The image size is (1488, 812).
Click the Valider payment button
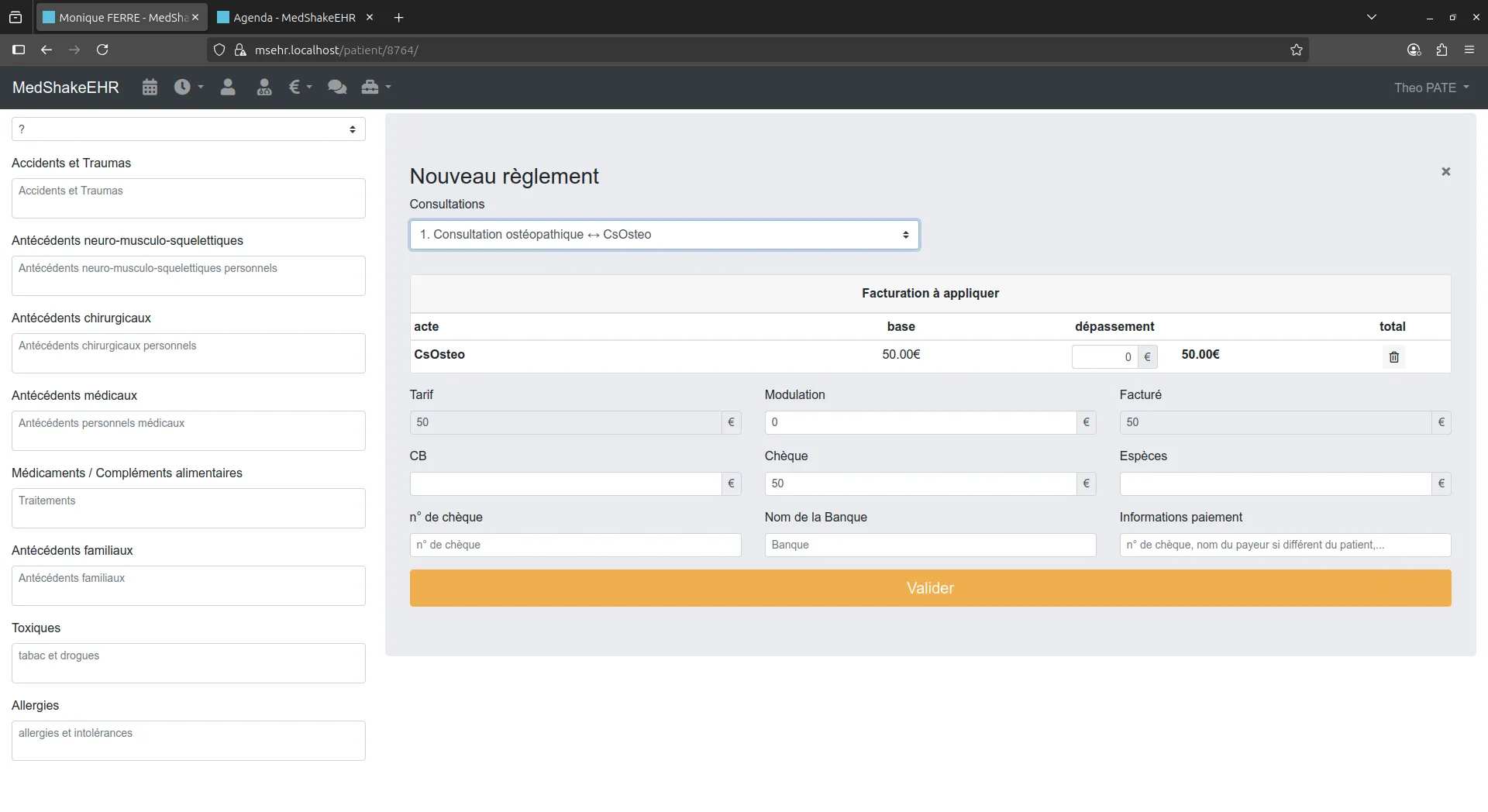[x=929, y=587]
